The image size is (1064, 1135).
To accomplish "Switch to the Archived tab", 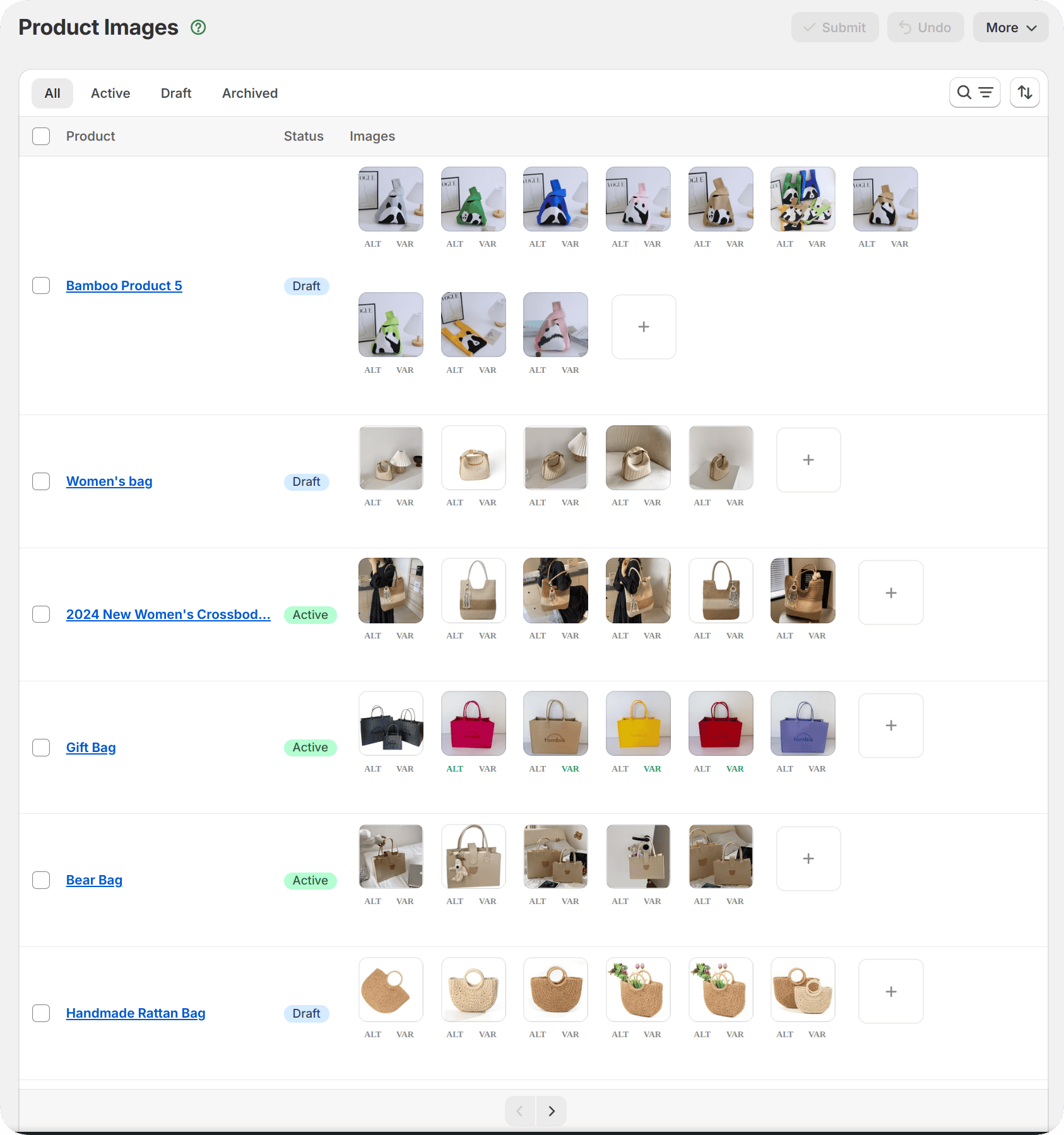I will (x=249, y=93).
